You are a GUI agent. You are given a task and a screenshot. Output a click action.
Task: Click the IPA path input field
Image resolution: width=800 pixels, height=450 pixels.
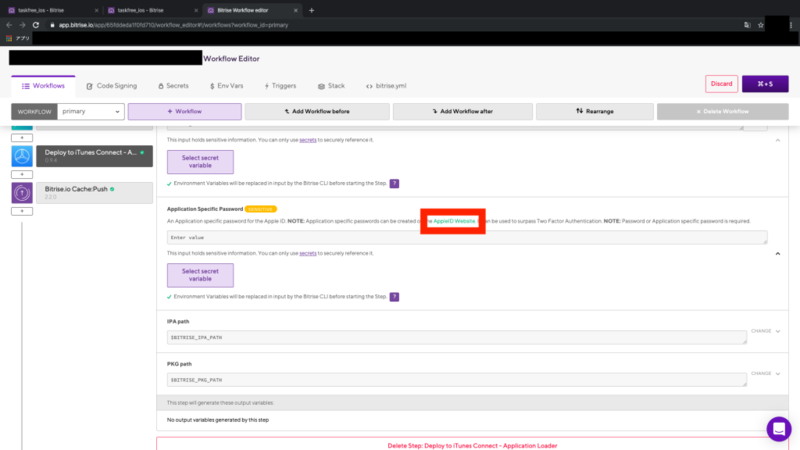coord(457,337)
